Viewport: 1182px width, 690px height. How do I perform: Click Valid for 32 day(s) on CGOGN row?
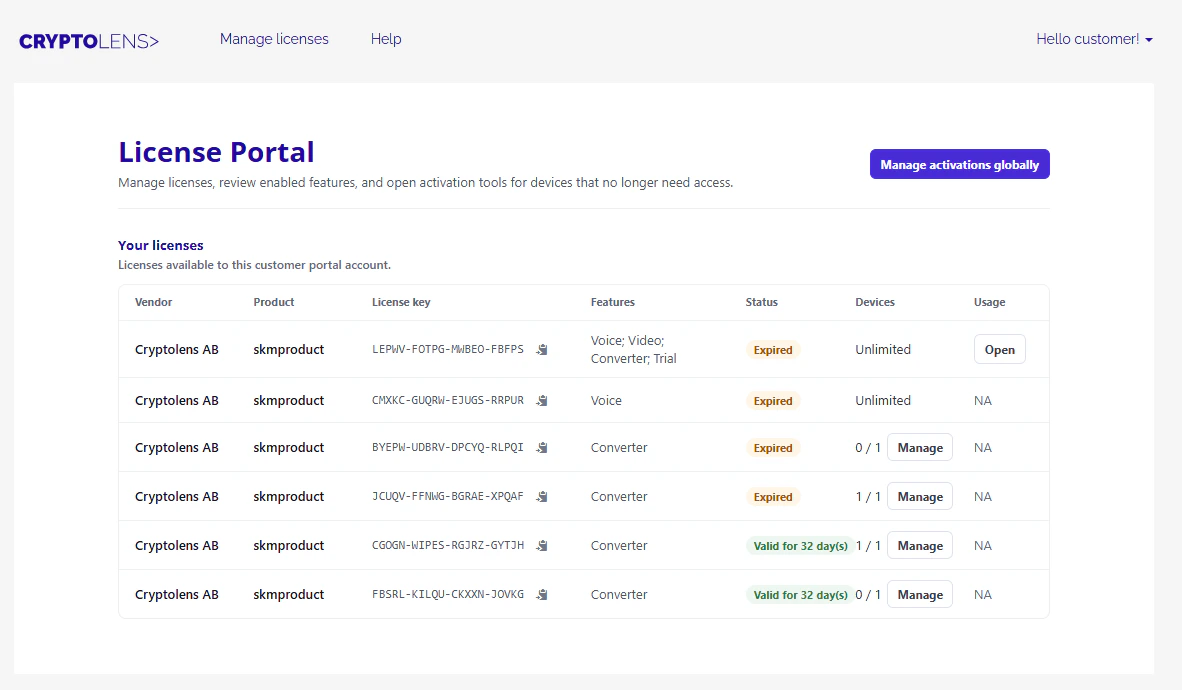(x=800, y=546)
